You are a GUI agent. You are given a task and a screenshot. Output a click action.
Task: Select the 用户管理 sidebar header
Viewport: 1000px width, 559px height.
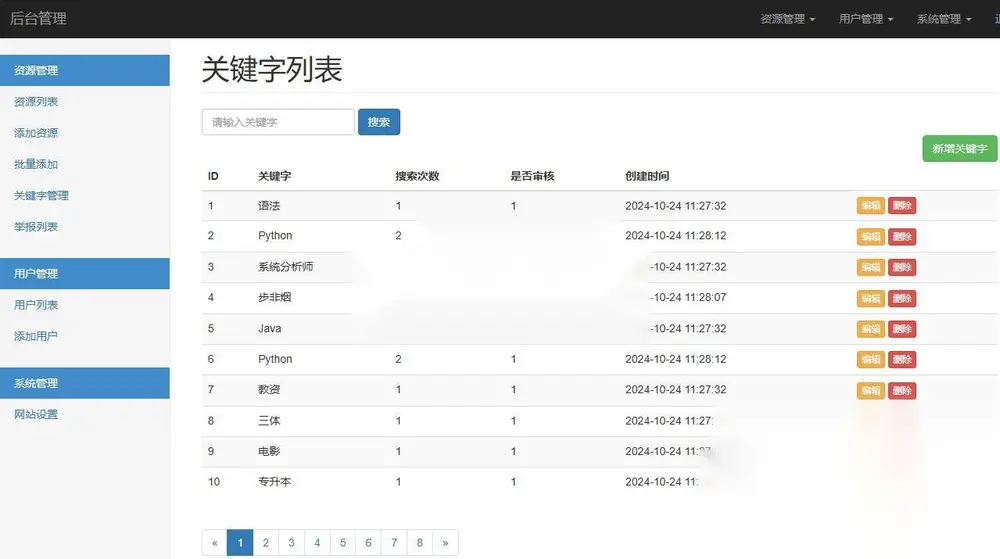(x=85, y=273)
